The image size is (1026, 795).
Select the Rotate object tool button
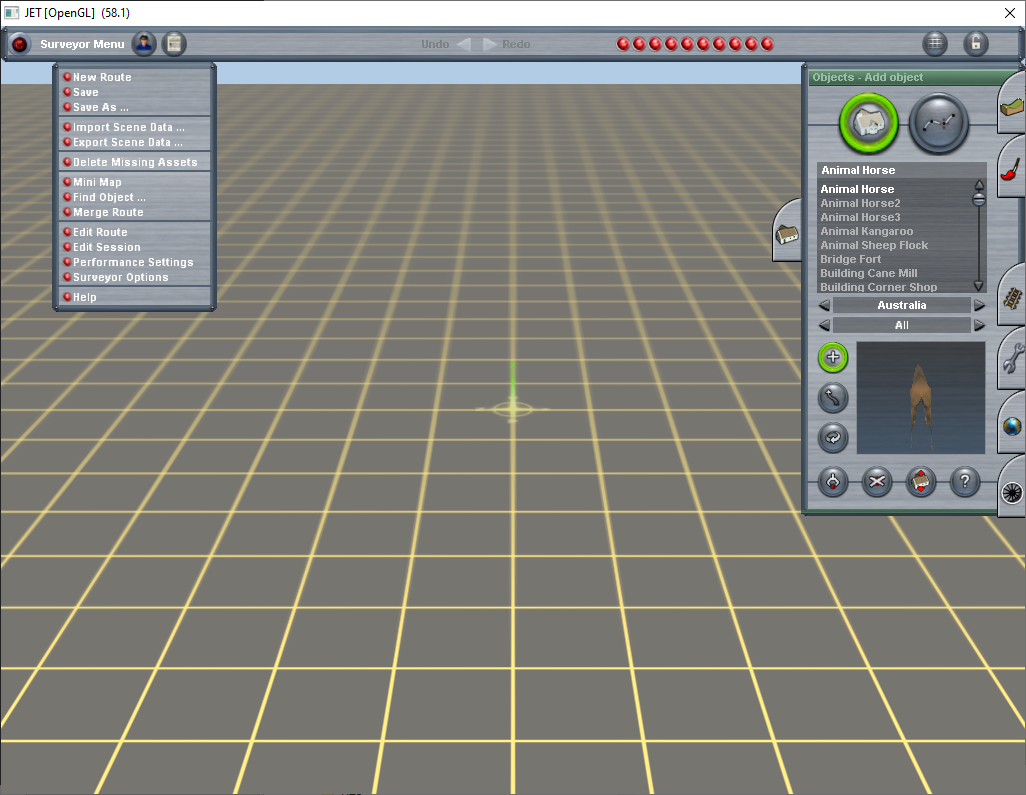[x=833, y=438]
